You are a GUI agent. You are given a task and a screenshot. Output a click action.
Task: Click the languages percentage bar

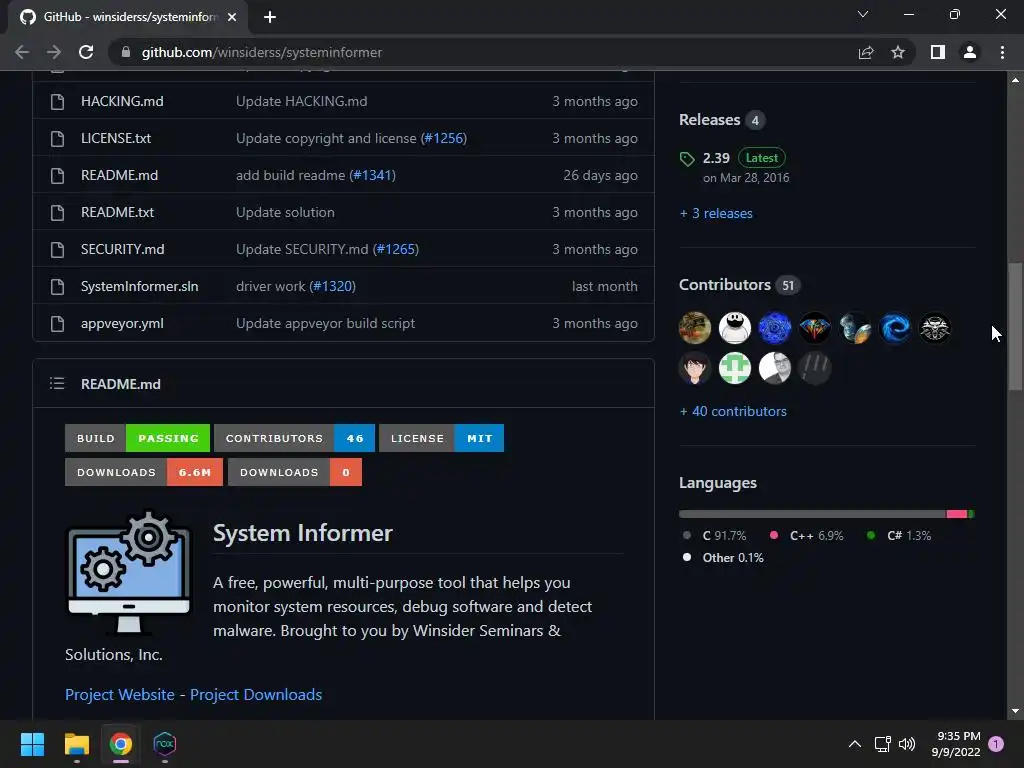pos(827,515)
